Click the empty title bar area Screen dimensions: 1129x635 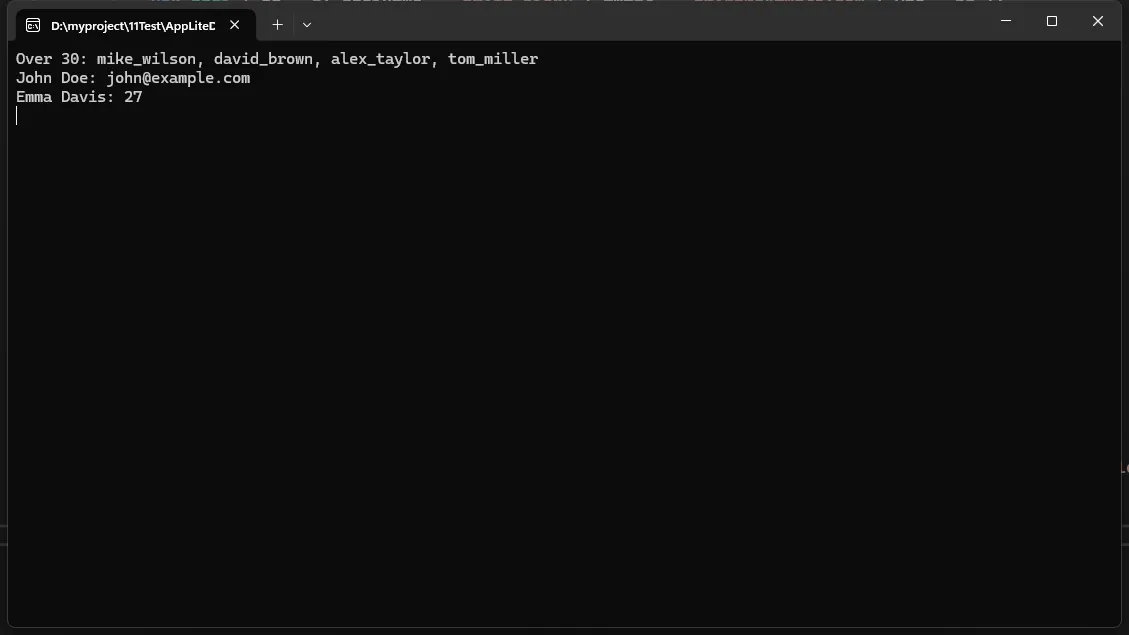click(x=650, y=22)
